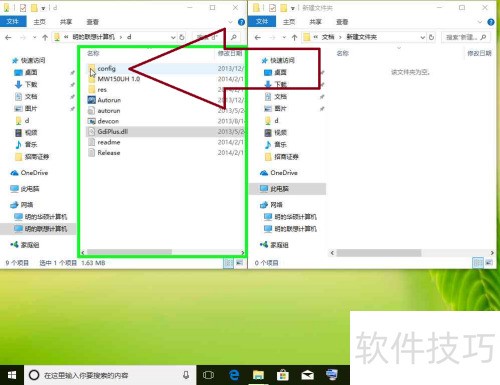Open the config folder in left window
The width and height of the screenshot is (500, 385).
click(106, 69)
